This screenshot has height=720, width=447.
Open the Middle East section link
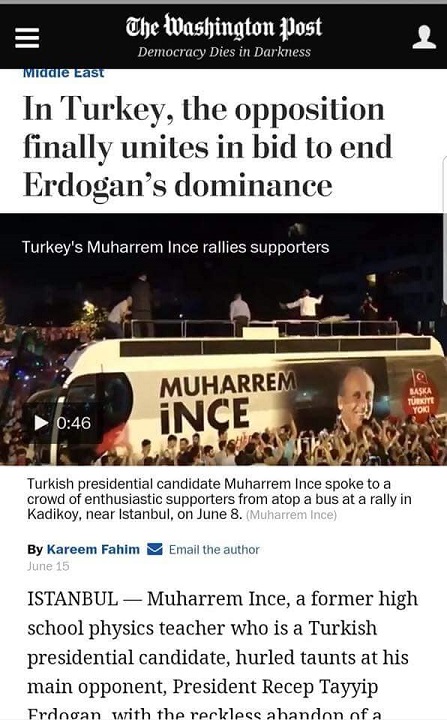click(63, 73)
